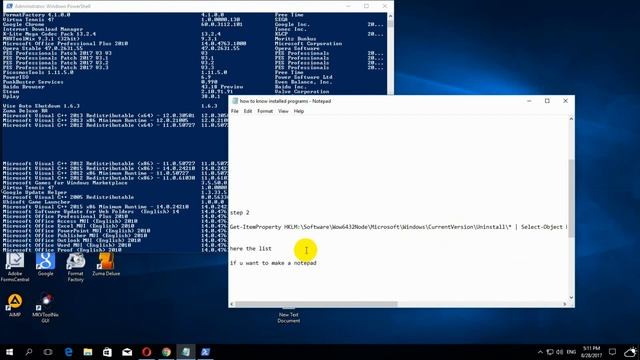
Task: Show hidden system tray icons
Action: (540, 352)
